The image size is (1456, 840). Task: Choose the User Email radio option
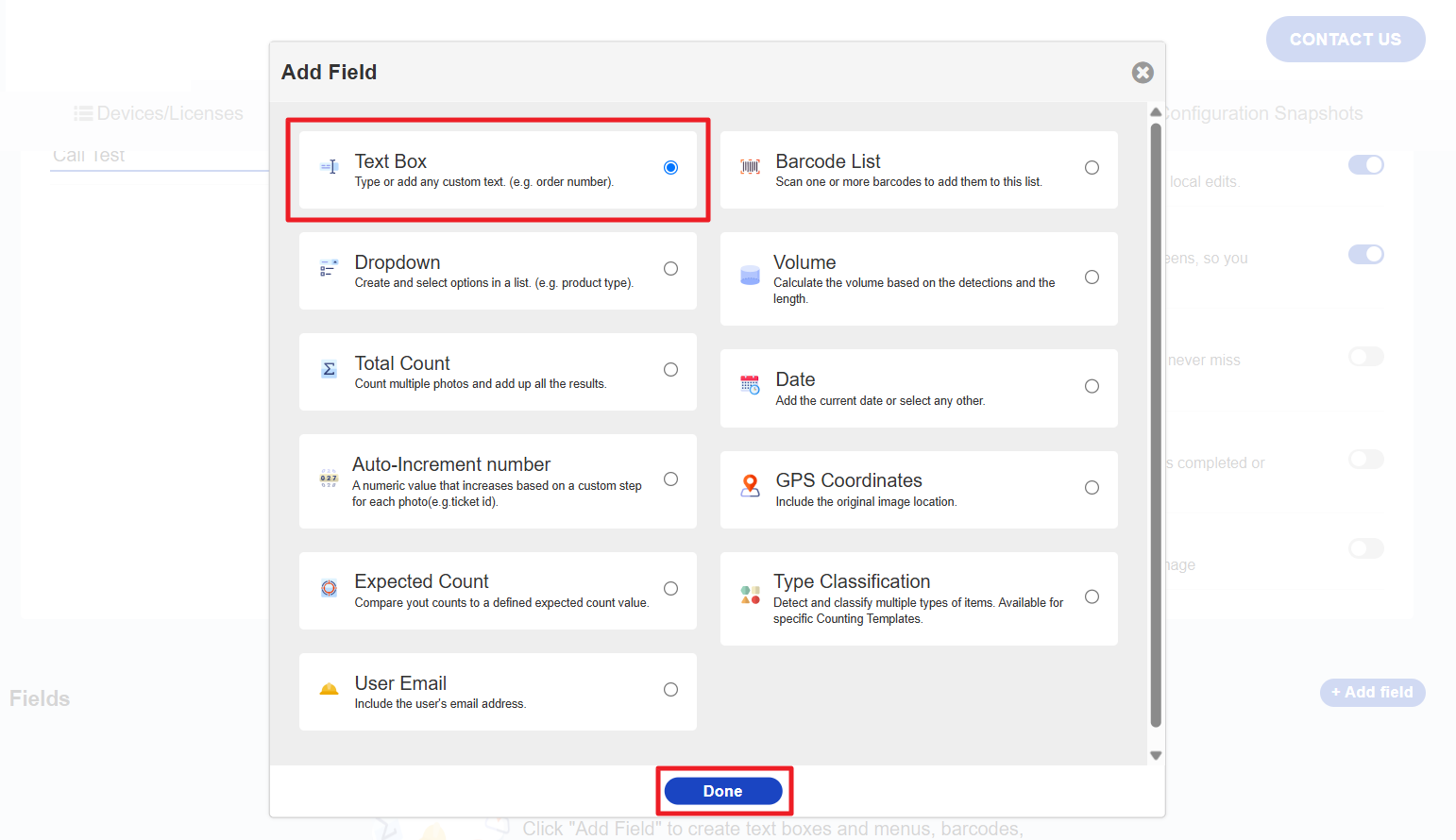pos(670,690)
